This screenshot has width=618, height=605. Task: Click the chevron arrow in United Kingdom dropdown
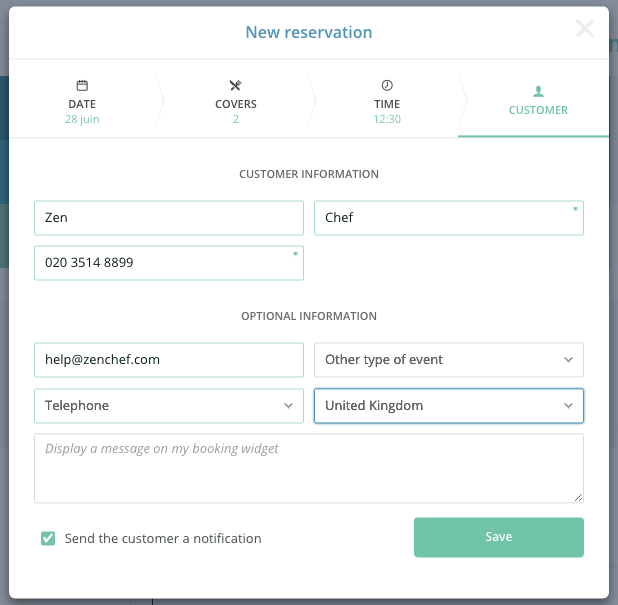tap(568, 406)
